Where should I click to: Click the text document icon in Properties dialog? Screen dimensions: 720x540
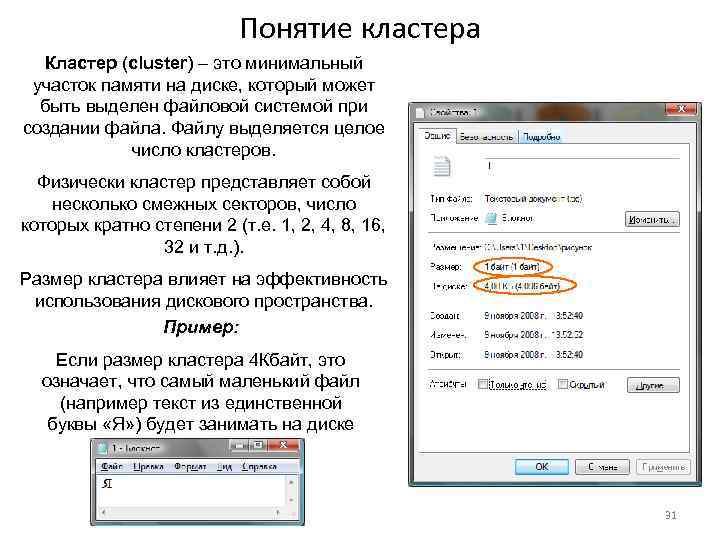pyautogui.click(x=442, y=166)
